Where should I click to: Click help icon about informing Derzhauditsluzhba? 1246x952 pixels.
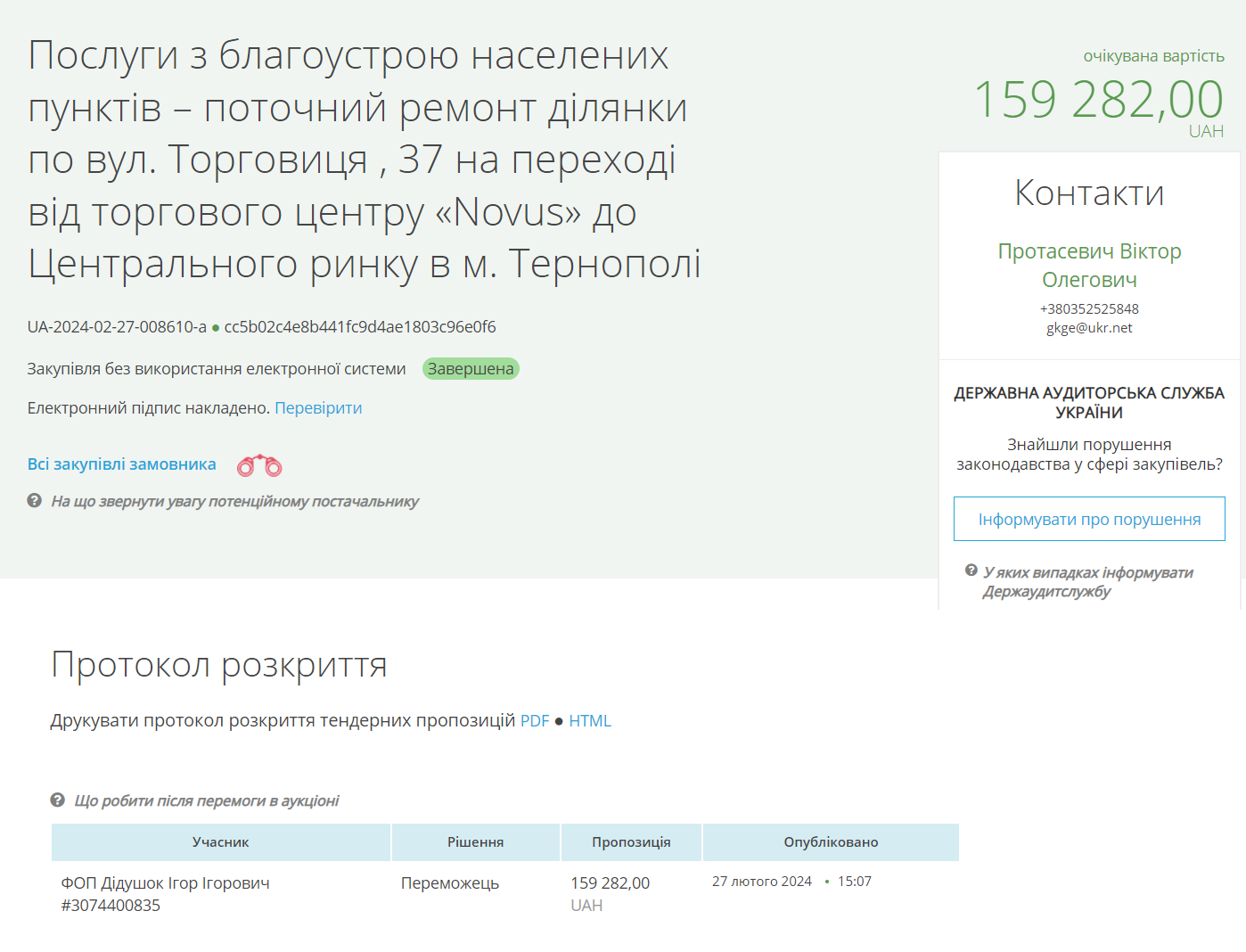pyautogui.click(x=972, y=573)
